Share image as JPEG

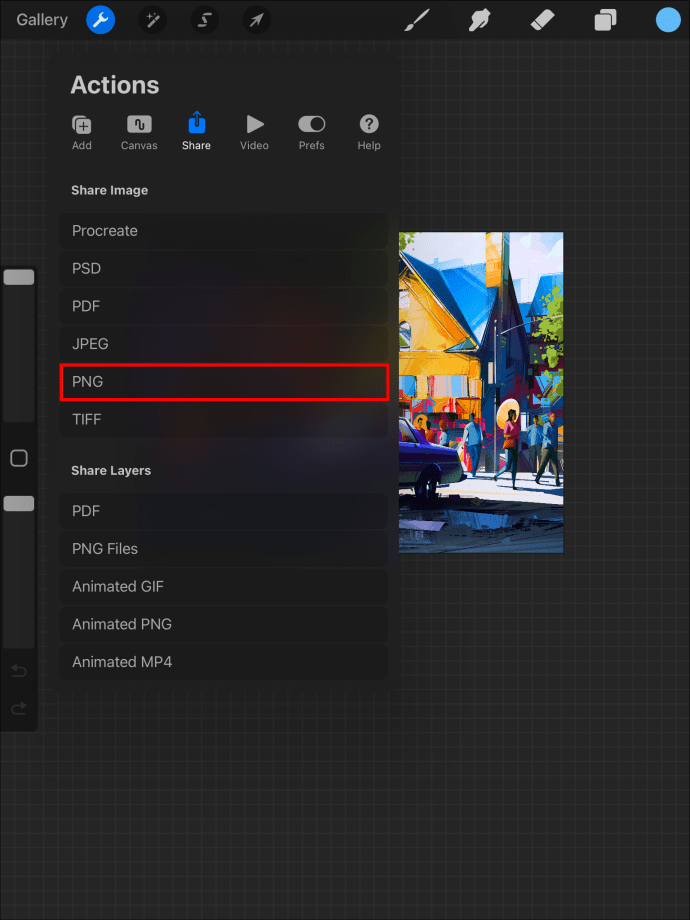(224, 344)
